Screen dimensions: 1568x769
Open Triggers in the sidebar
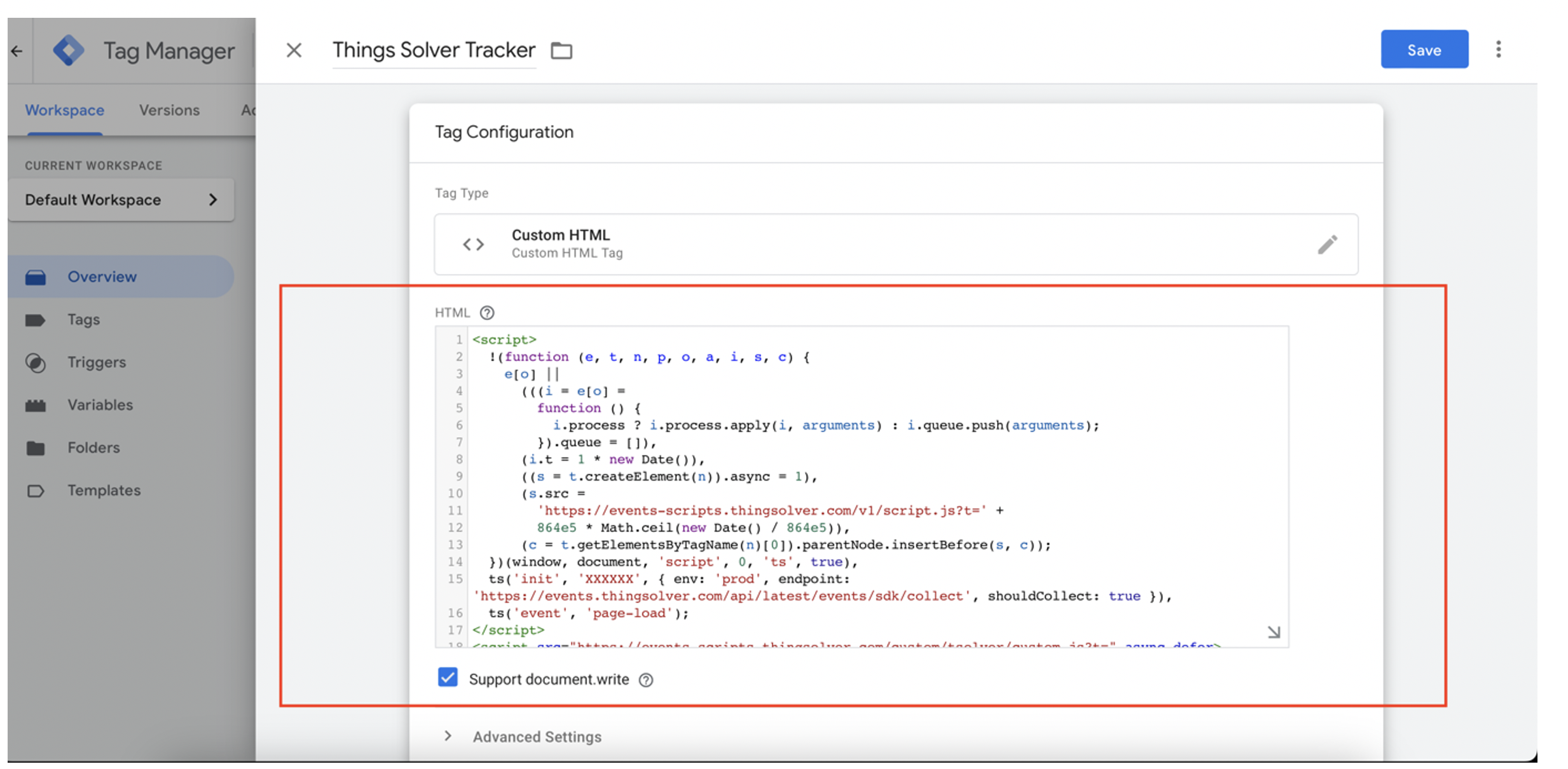pyautogui.click(x=97, y=362)
